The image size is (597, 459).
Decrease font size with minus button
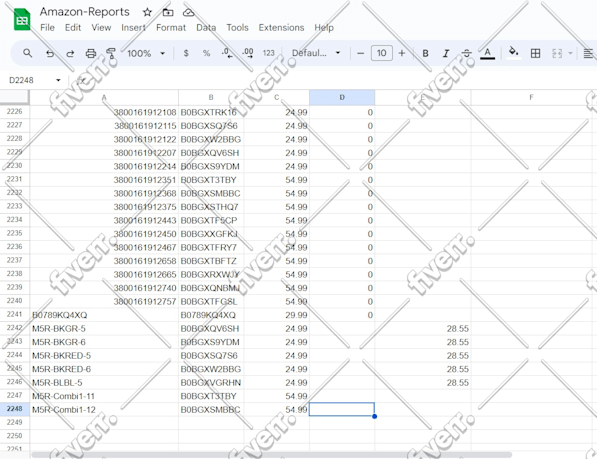pyautogui.click(x=361, y=53)
